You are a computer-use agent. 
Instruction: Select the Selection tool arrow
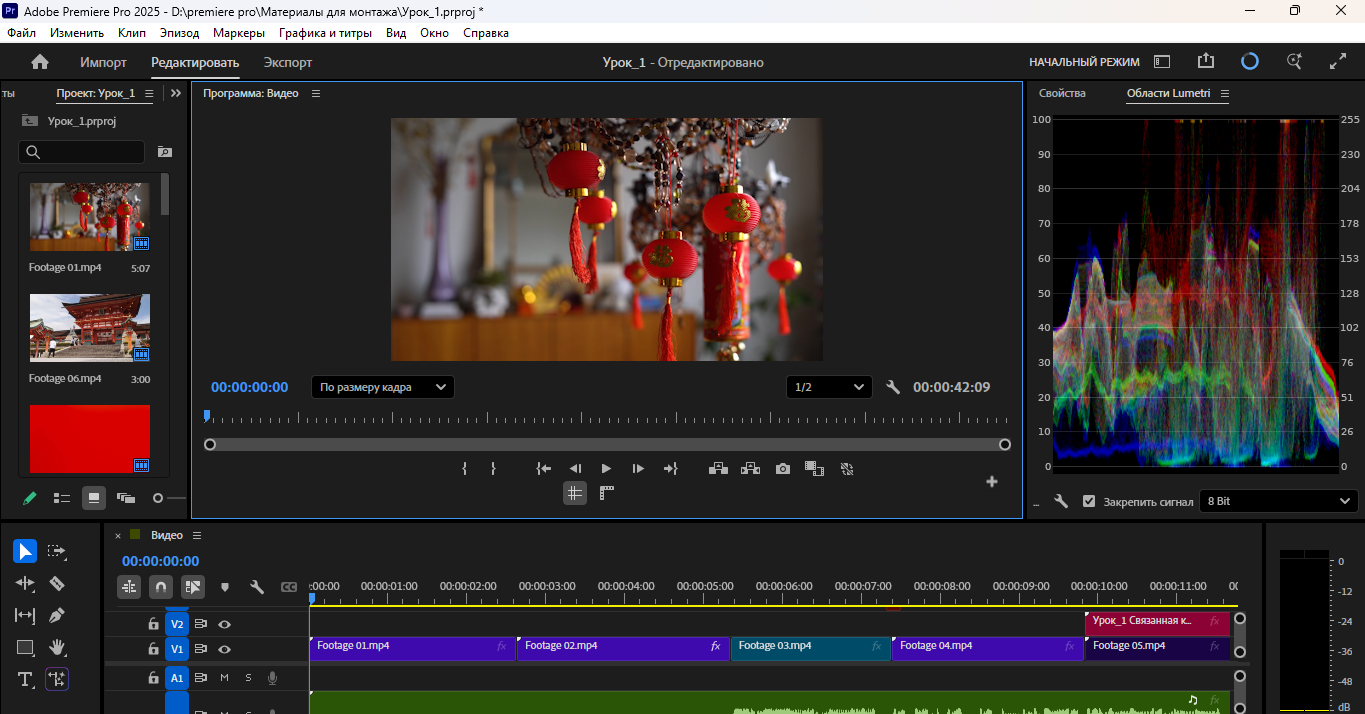(25, 551)
